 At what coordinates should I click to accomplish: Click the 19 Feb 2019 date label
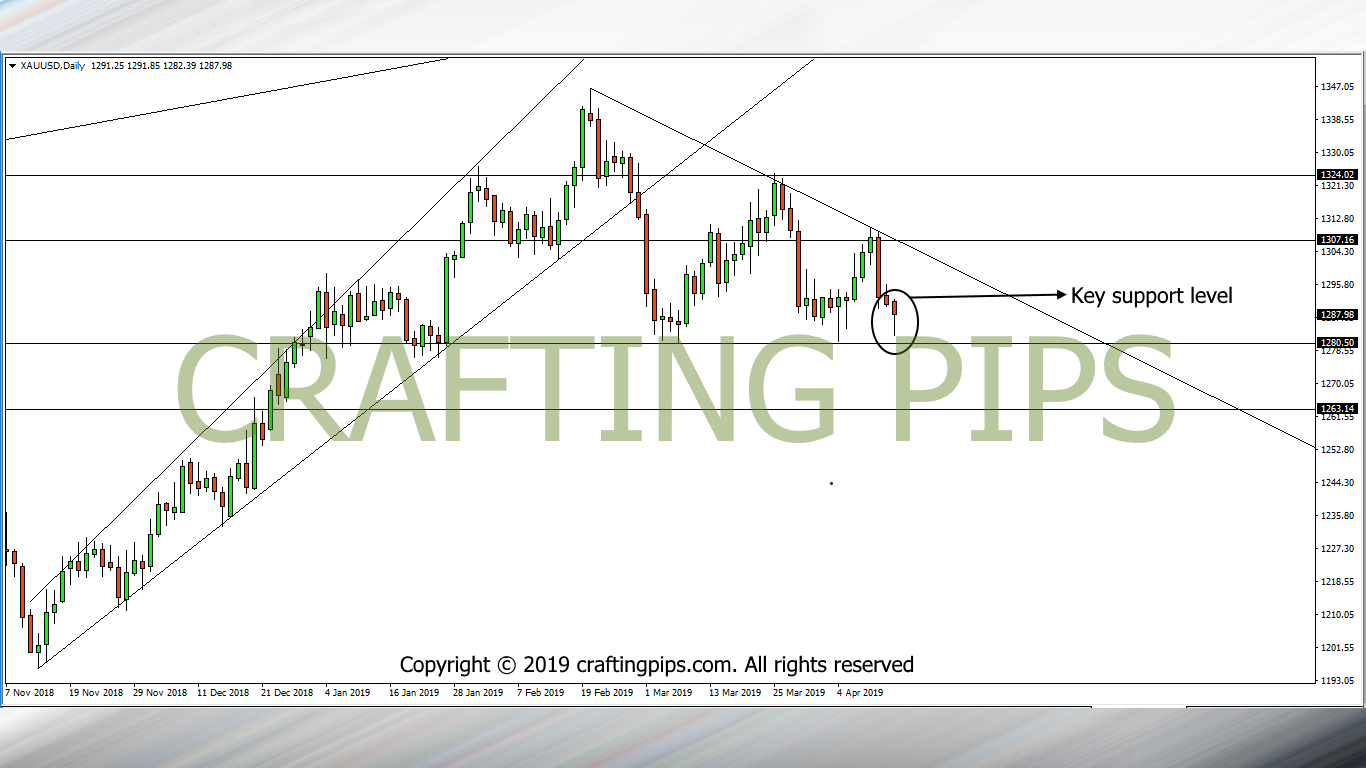pyautogui.click(x=606, y=692)
